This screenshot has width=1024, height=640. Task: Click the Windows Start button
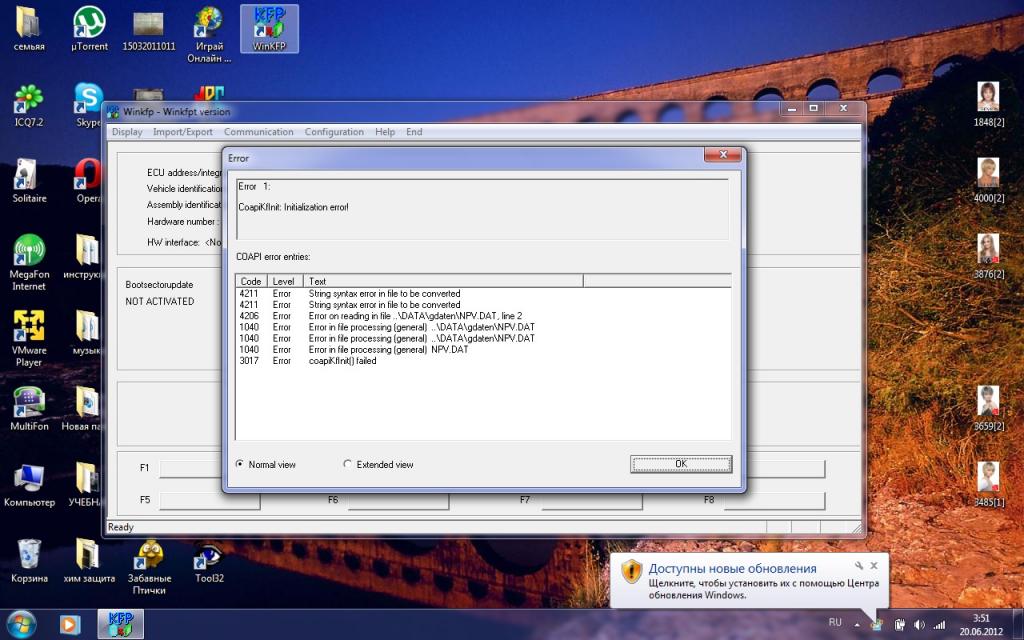20,624
